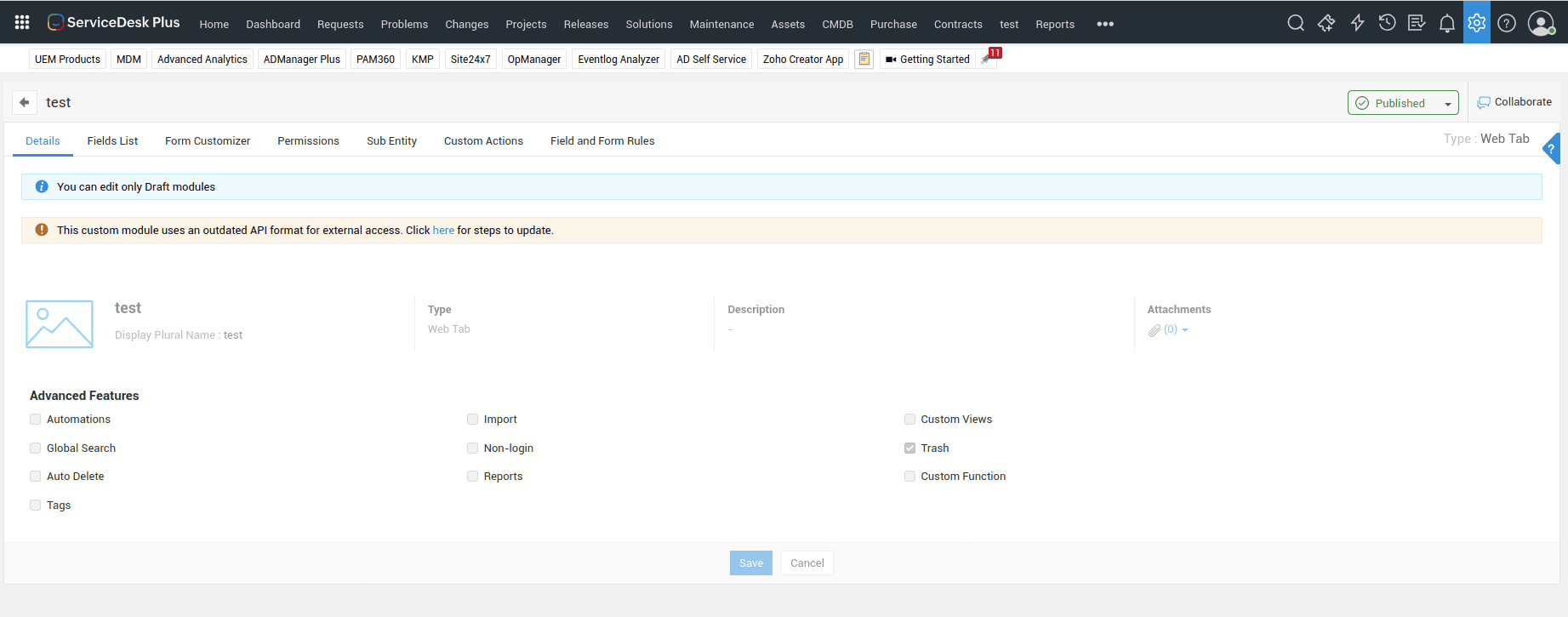Toggle the Custom Views checkbox
The image size is (1568, 617).
pyautogui.click(x=909, y=419)
